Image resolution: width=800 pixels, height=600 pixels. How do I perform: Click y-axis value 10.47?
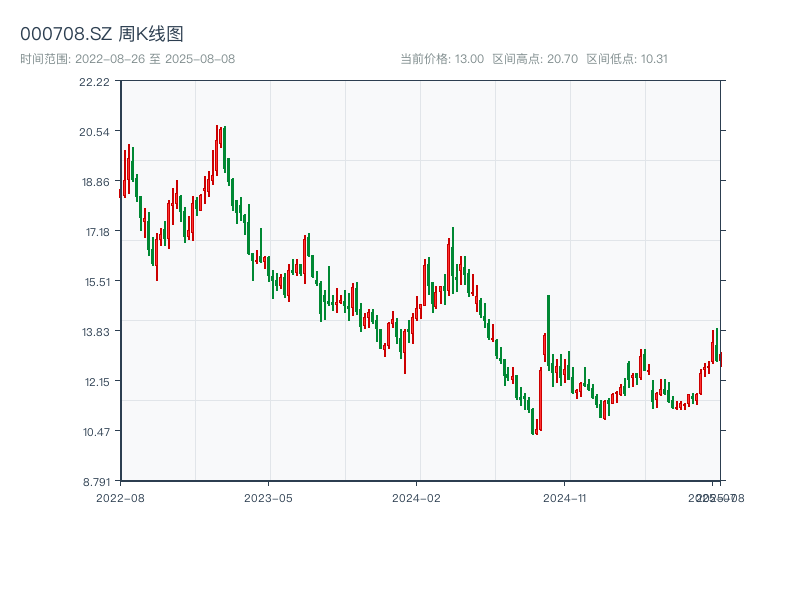coord(96,432)
